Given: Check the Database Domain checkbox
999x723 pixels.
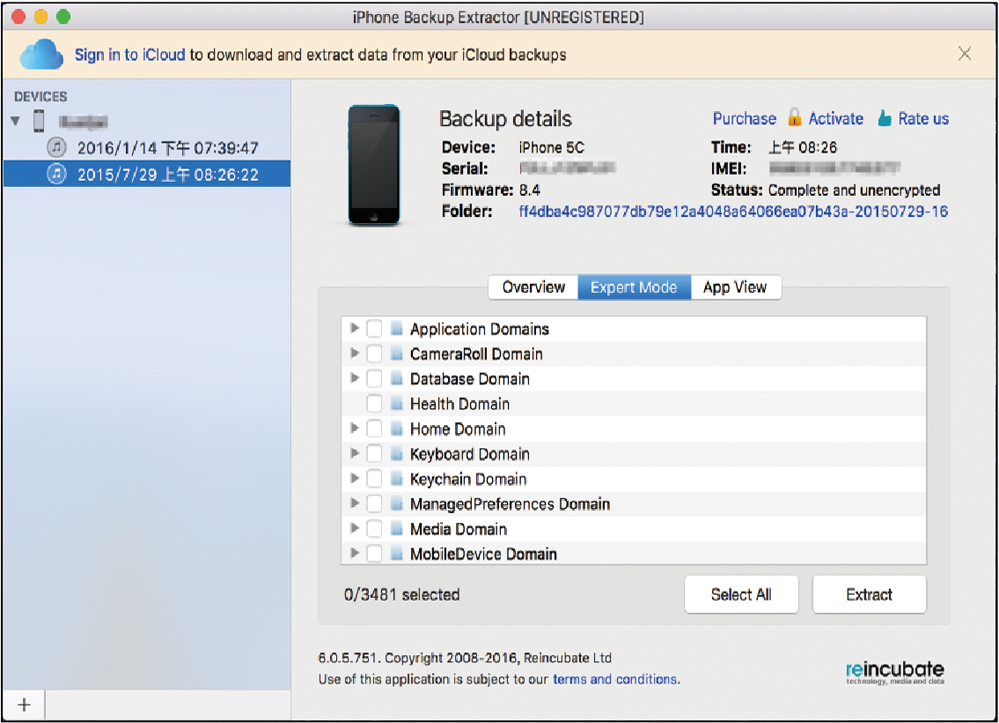Looking at the screenshot, I should [x=374, y=379].
